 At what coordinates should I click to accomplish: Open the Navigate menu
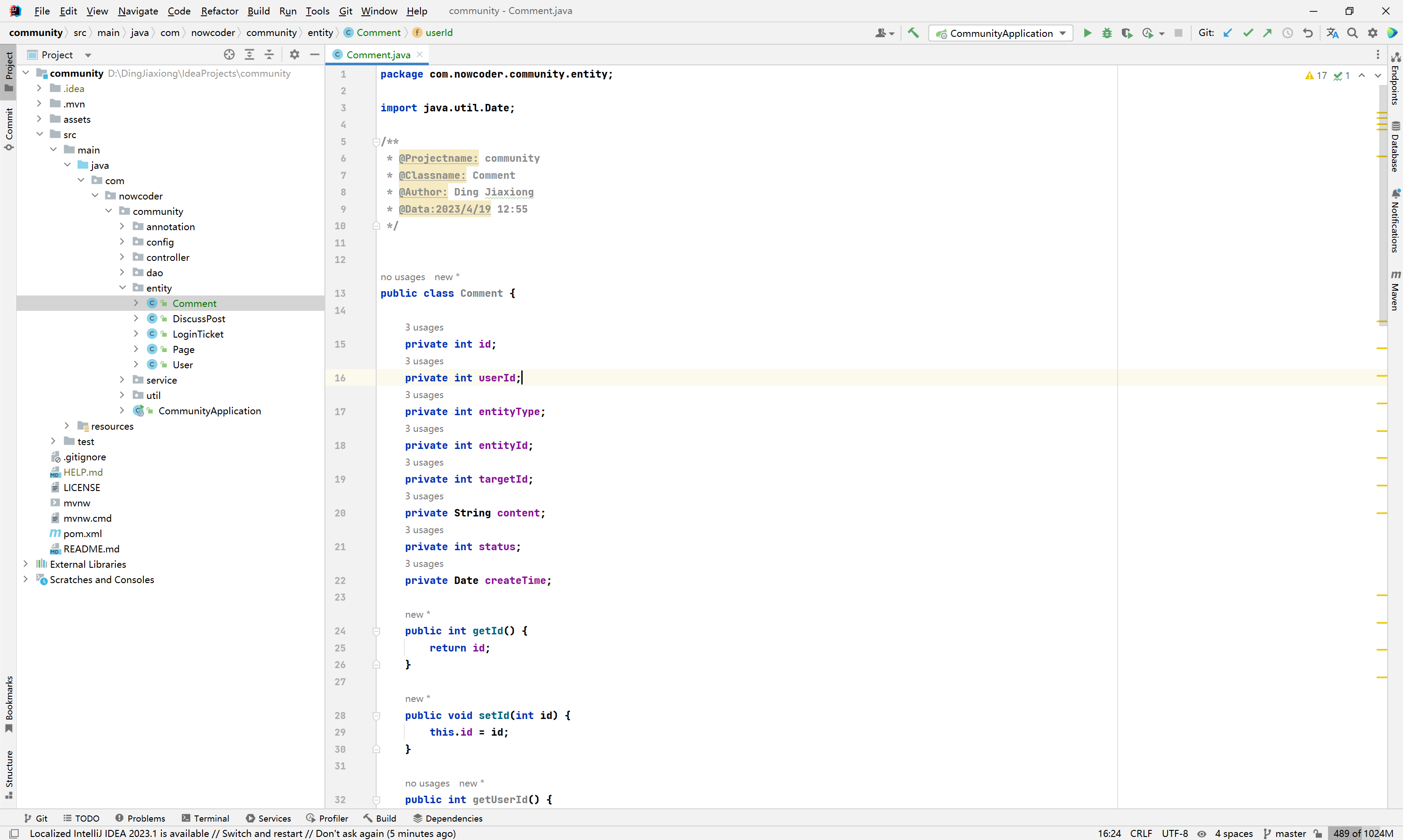[x=138, y=11]
